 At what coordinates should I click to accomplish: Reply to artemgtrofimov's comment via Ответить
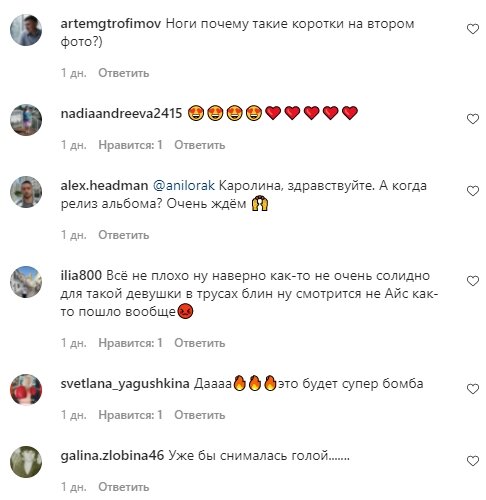tap(123, 73)
